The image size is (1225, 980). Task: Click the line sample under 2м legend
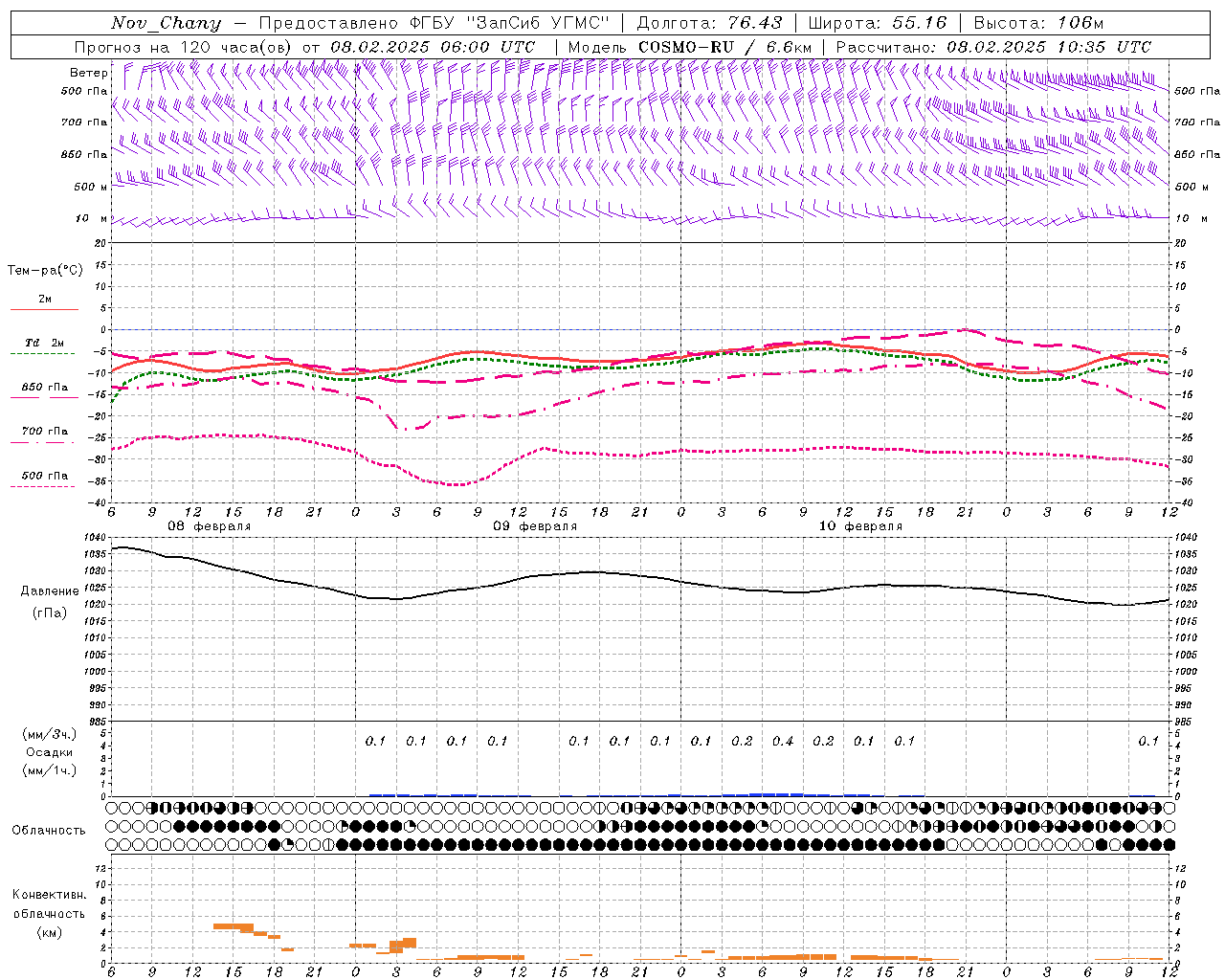click(x=44, y=309)
